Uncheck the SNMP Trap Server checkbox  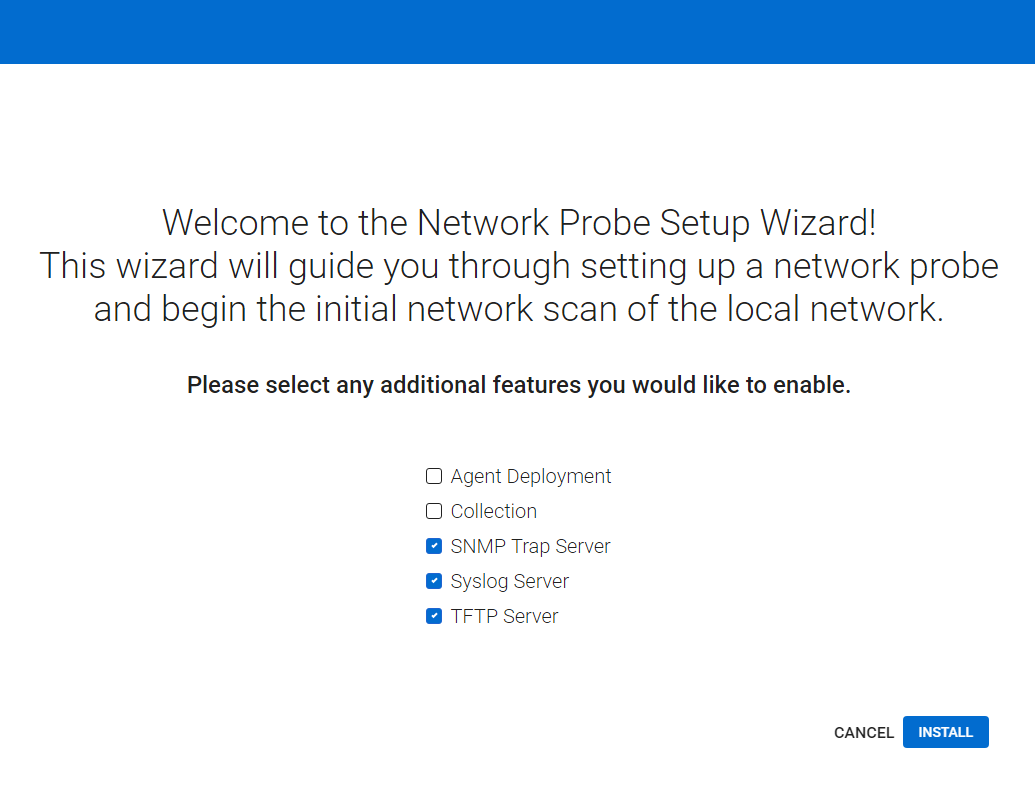click(x=434, y=546)
